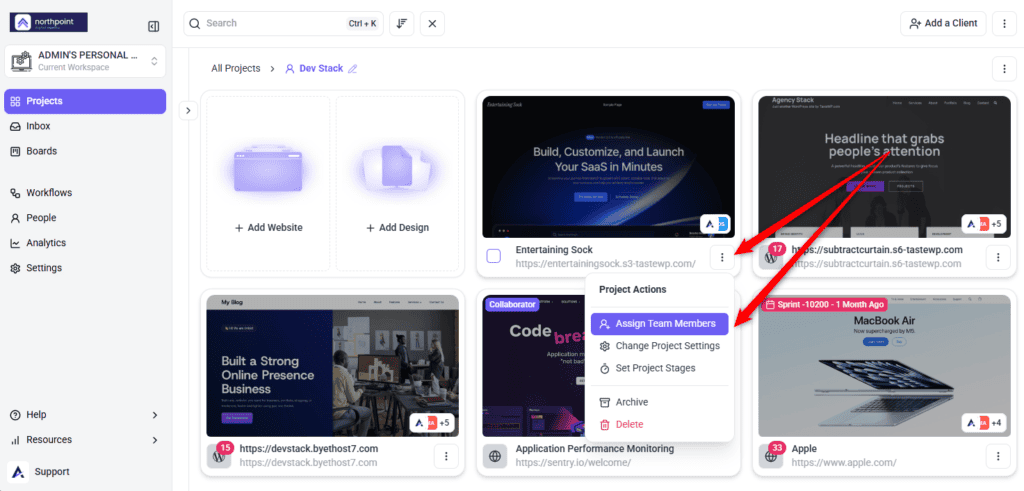Click the Dev Stack breadcrumb

(x=321, y=68)
